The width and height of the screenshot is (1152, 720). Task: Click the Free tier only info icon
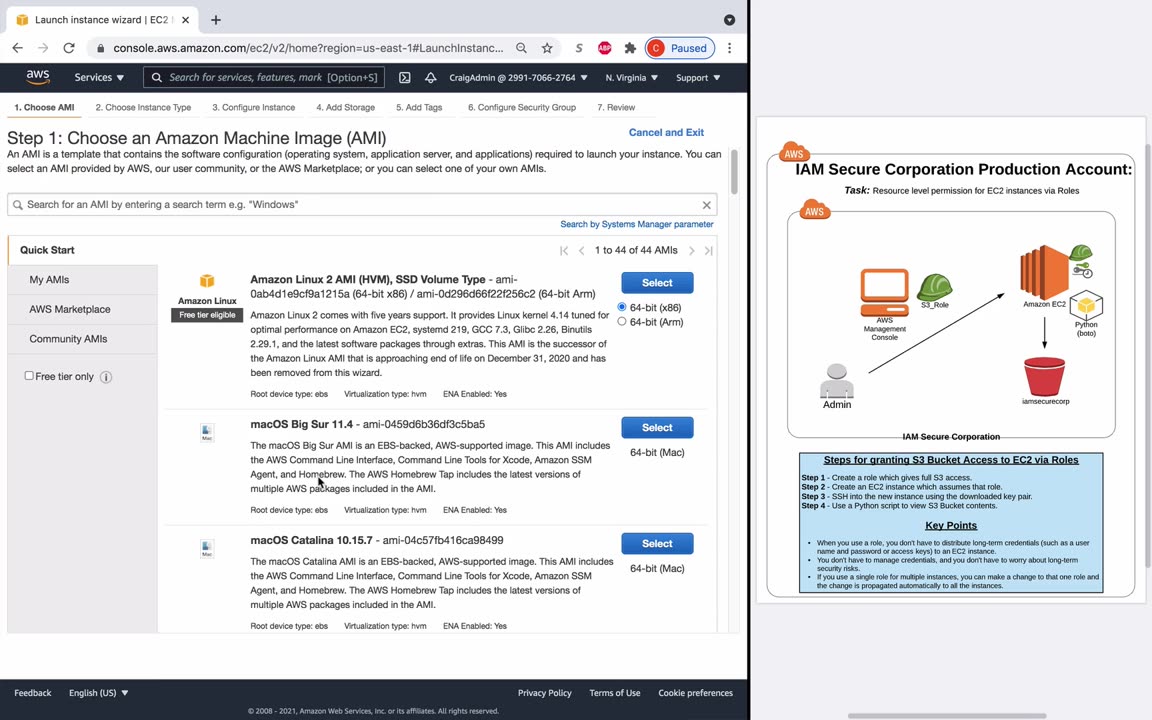point(106,377)
